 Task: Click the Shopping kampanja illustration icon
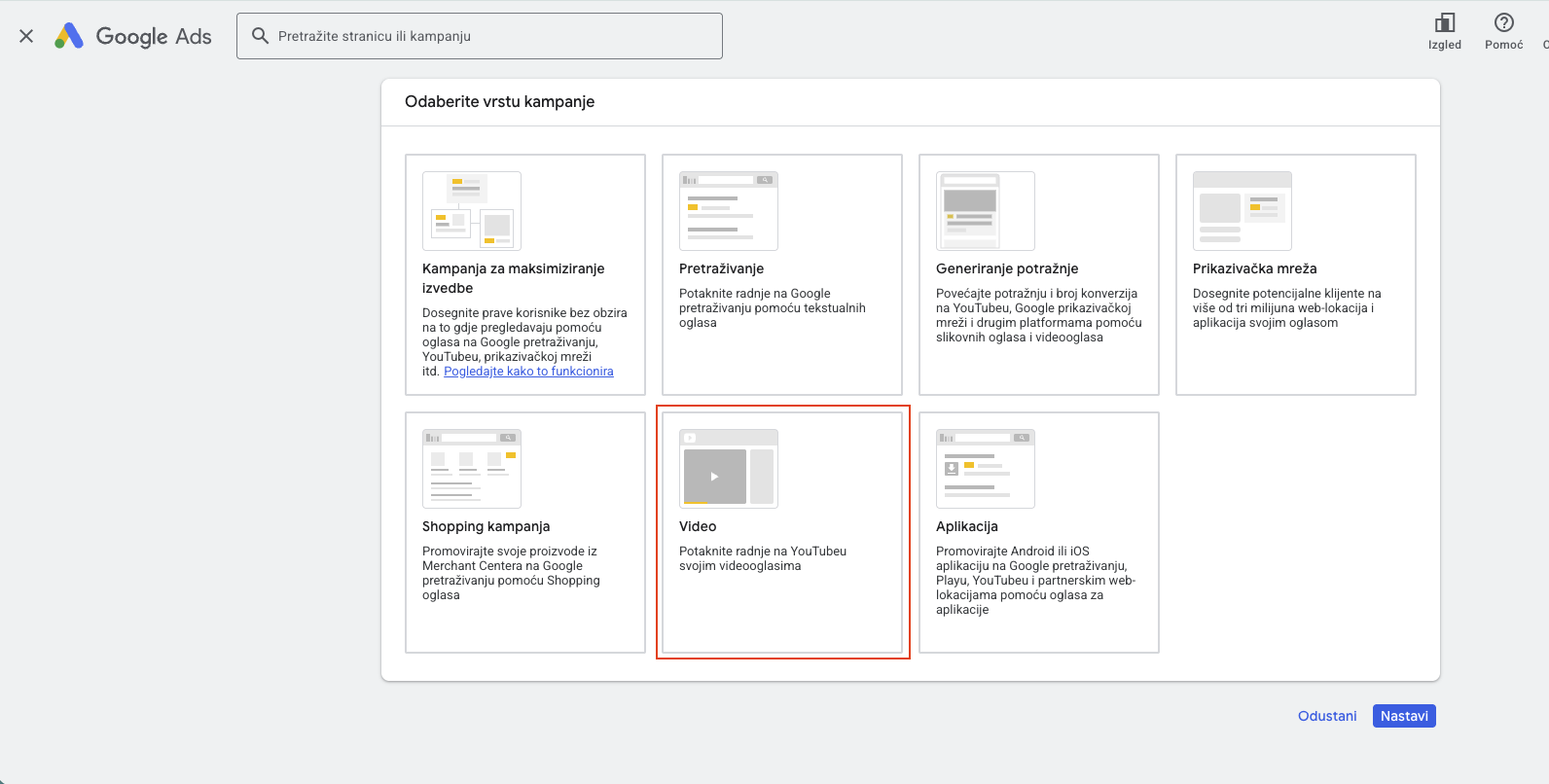(472, 469)
